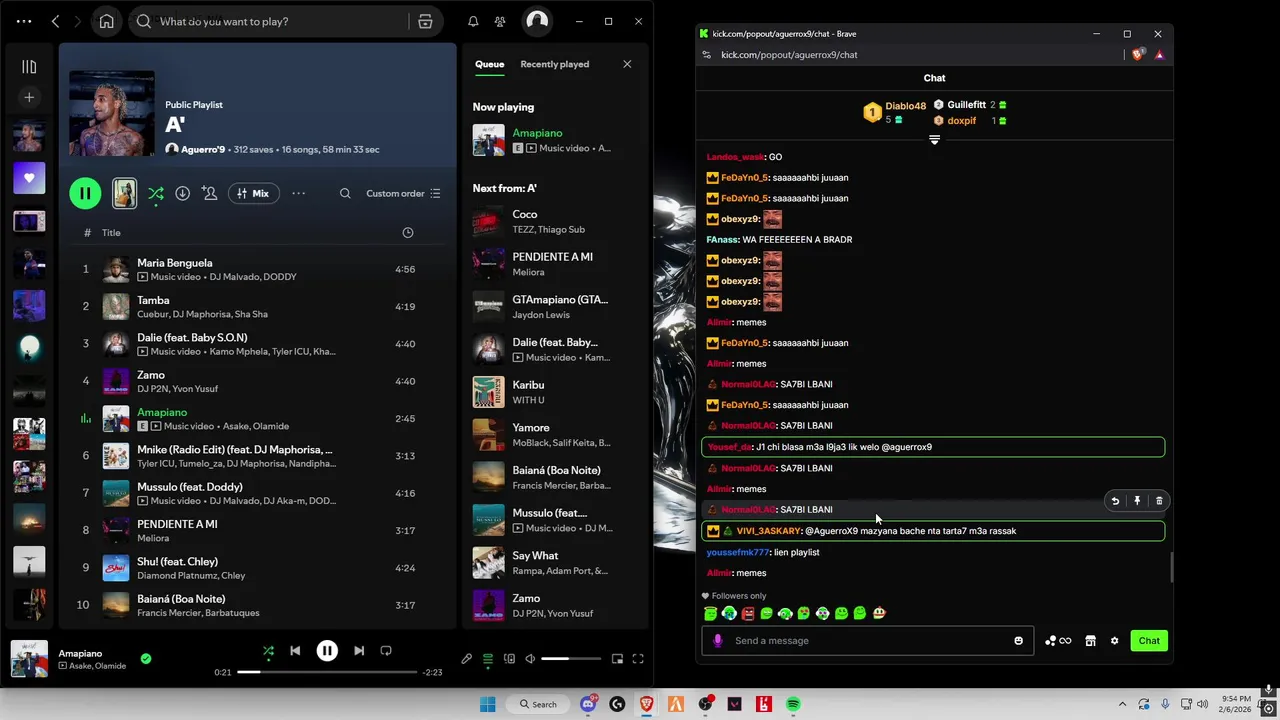Click Brave address bar URL
This screenshot has height=720, width=1280.
(789, 55)
